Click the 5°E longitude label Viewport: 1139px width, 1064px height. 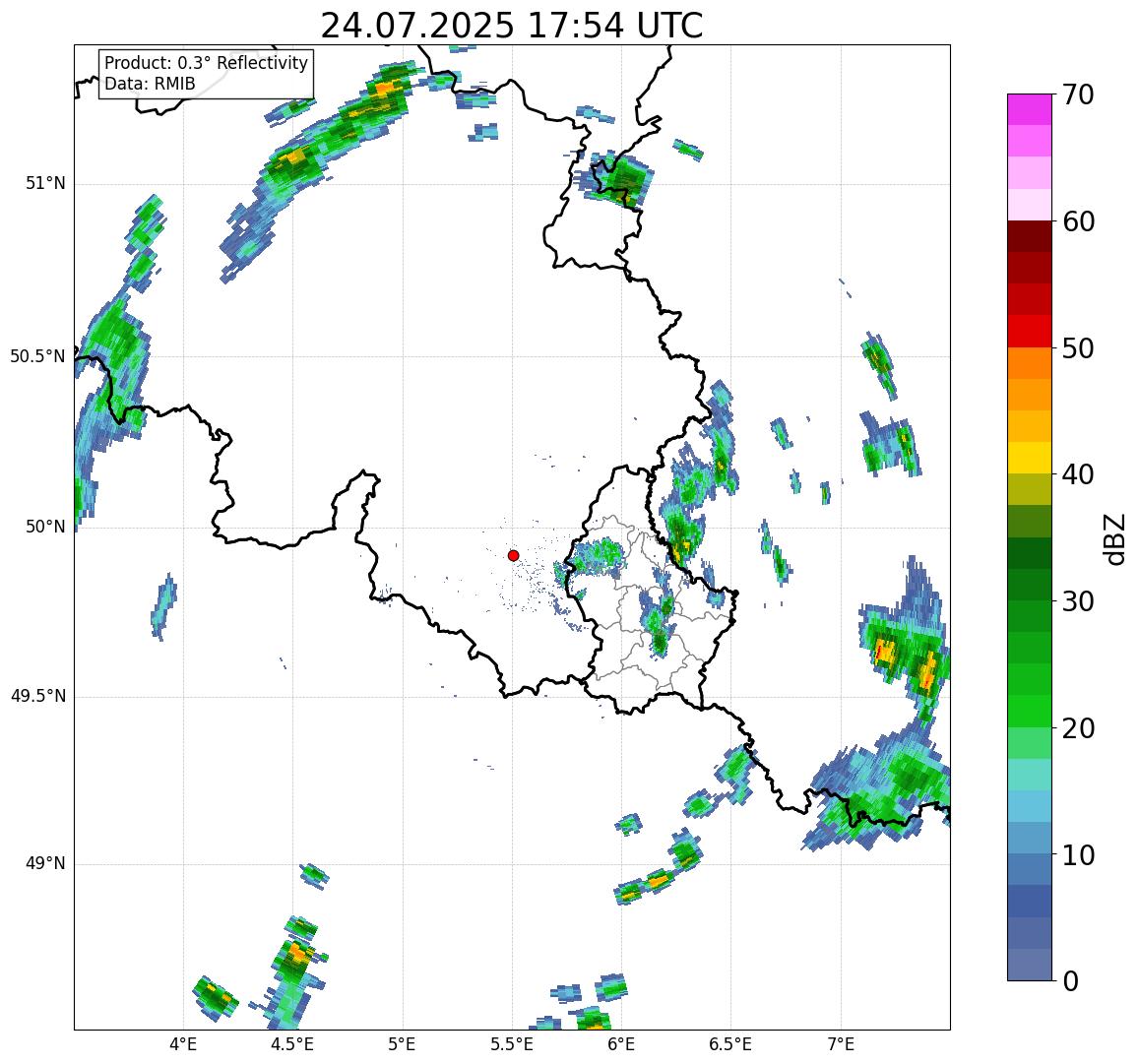click(403, 1044)
